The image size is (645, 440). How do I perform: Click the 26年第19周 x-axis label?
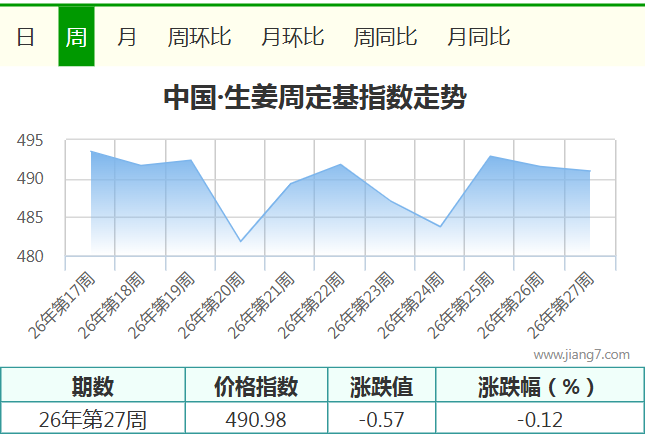pyautogui.click(x=161, y=305)
